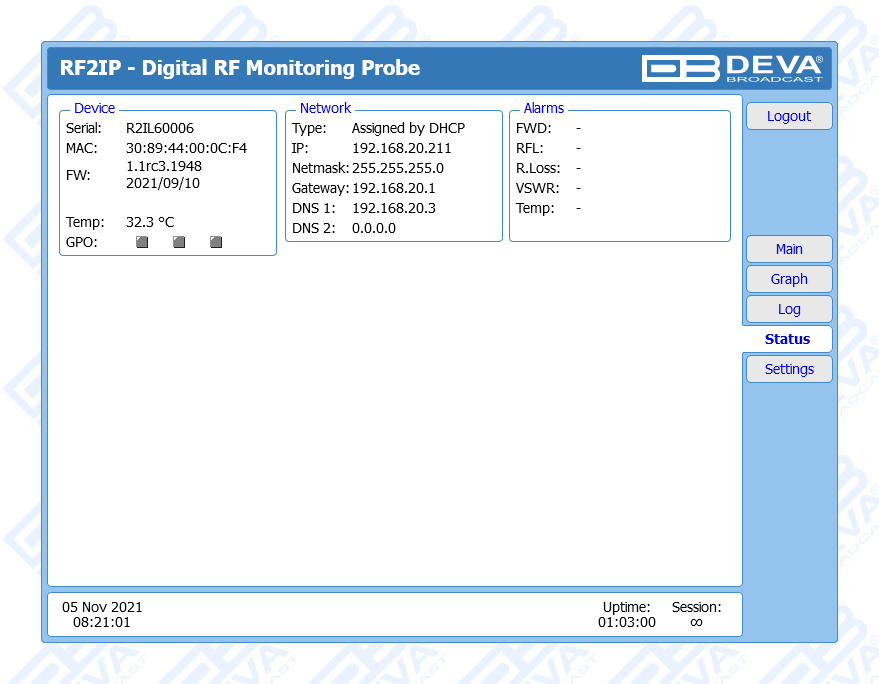879x684 pixels.
Task: Click the serial number R2IL60006
Action: (x=160, y=128)
